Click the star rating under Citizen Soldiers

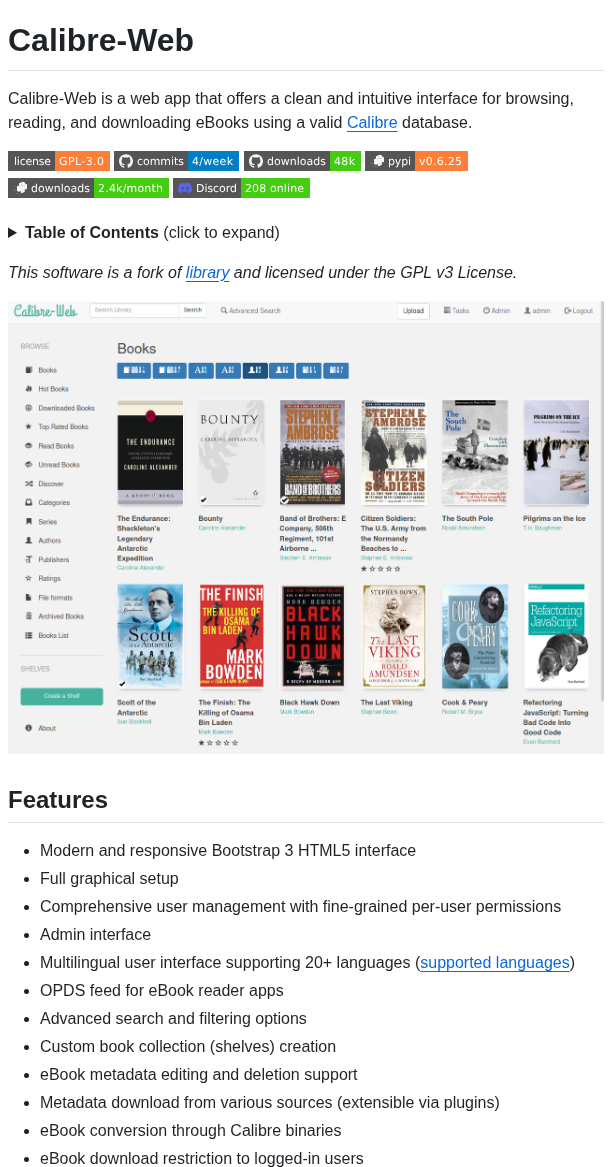(381, 569)
